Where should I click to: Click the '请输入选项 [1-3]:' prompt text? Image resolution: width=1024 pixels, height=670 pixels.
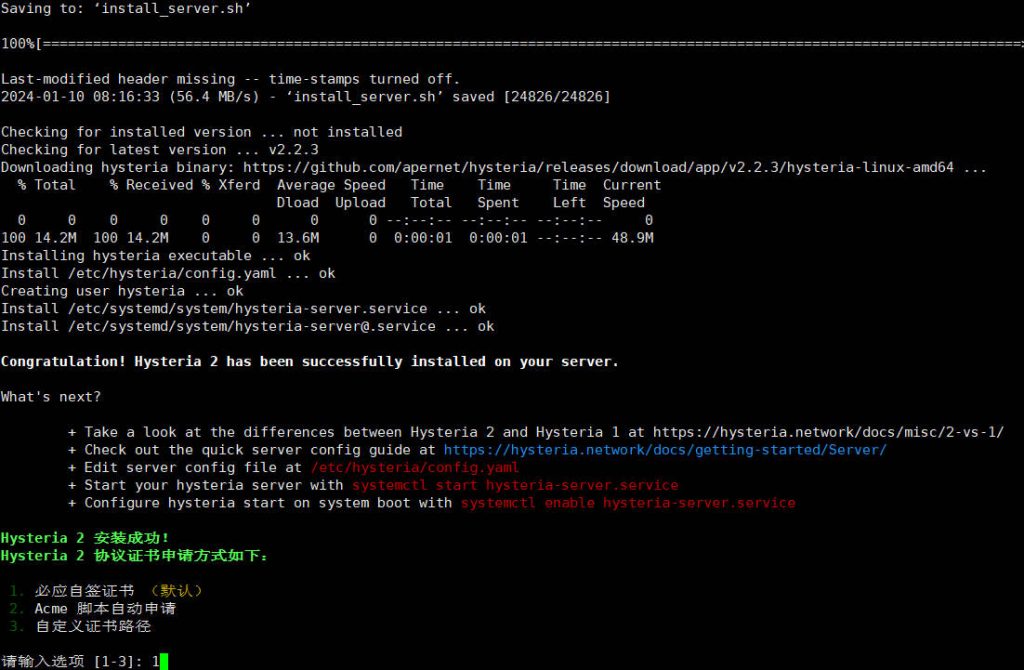point(72,662)
